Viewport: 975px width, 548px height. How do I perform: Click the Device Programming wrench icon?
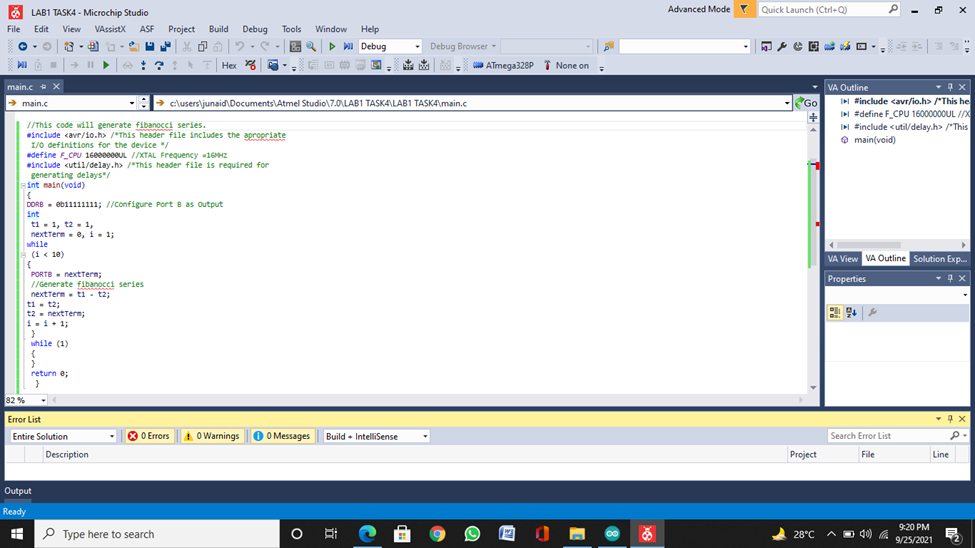(782, 47)
